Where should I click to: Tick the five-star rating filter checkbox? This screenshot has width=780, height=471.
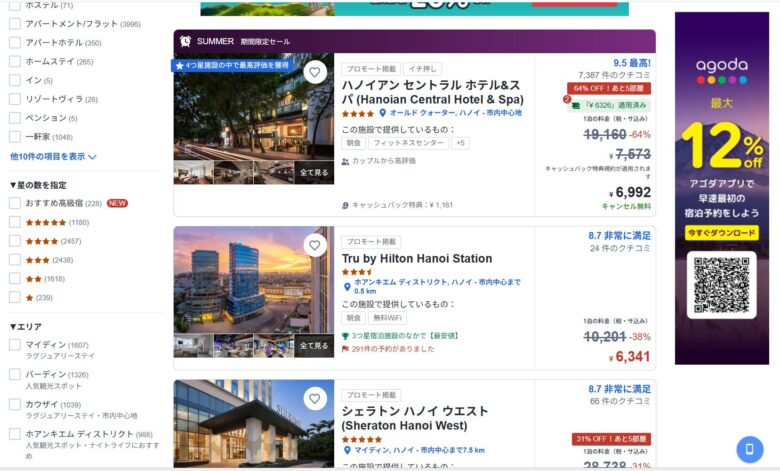[x=15, y=222]
